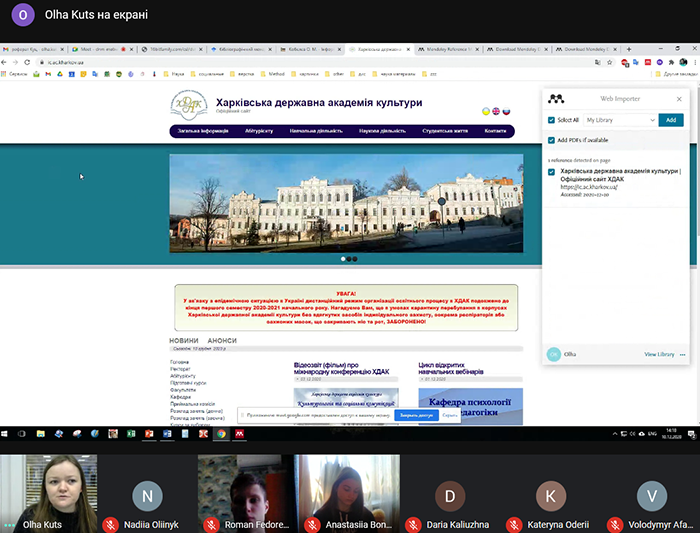Switch to the НОВИНИ tab
This screenshot has height=533, width=700.
click(x=183, y=341)
